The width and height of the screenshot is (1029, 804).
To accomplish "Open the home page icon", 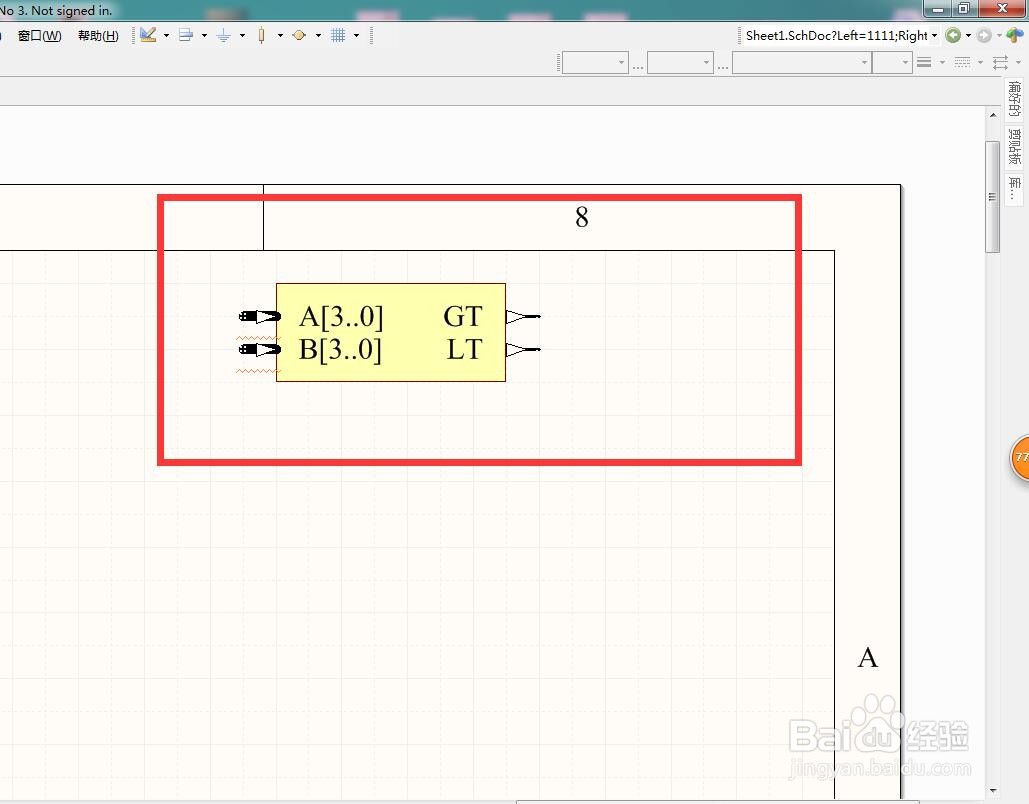I will point(1015,35).
